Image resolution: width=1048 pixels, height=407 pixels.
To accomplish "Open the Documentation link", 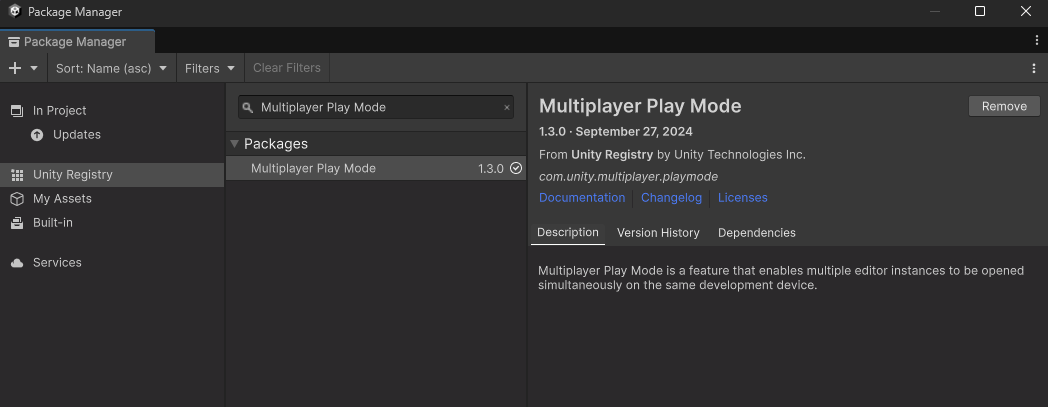I will click(581, 197).
